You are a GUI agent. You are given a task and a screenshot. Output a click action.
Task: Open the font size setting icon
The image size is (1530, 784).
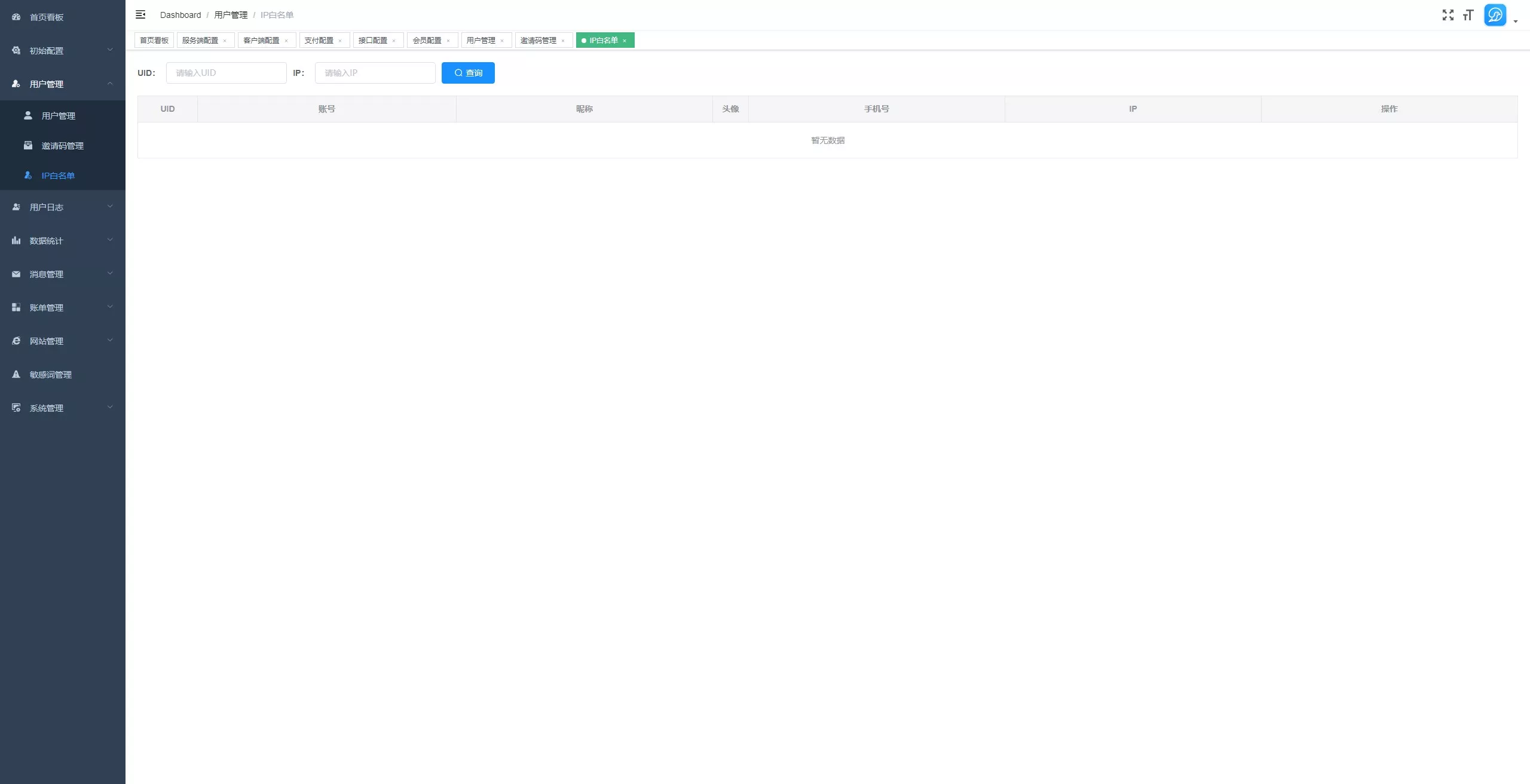1468,15
